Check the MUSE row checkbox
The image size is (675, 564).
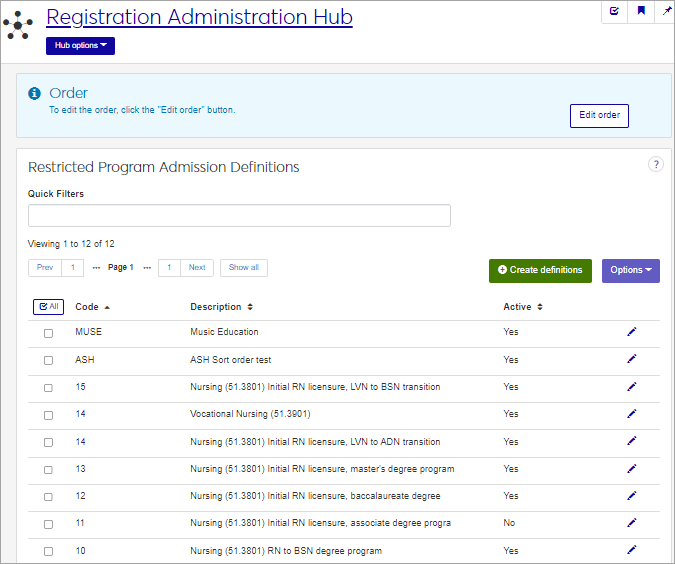pyautogui.click(x=48, y=333)
